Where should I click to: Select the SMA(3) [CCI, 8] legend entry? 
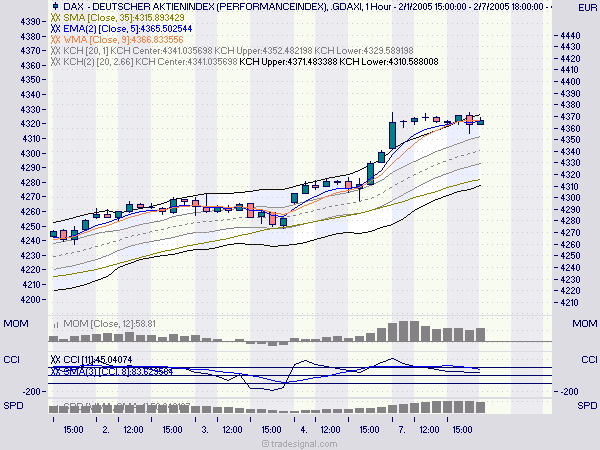[x=118, y=371]
